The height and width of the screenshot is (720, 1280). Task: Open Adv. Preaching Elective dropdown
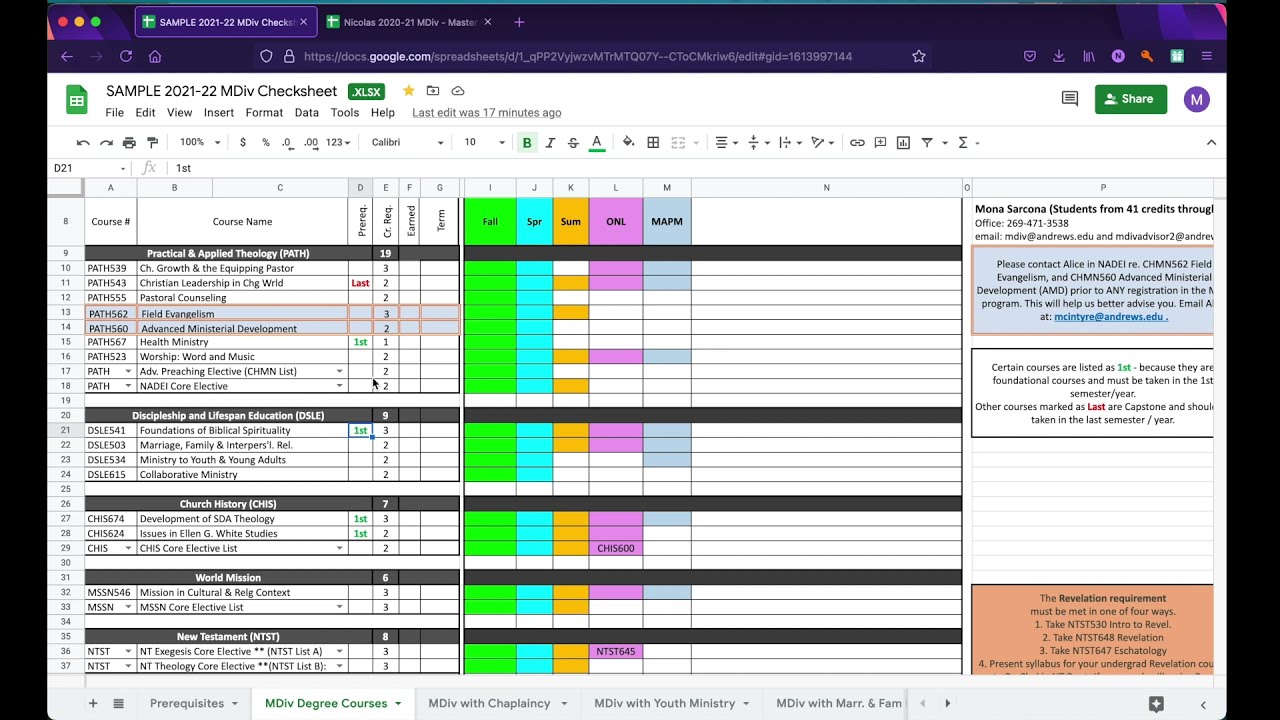click(340, 372)
